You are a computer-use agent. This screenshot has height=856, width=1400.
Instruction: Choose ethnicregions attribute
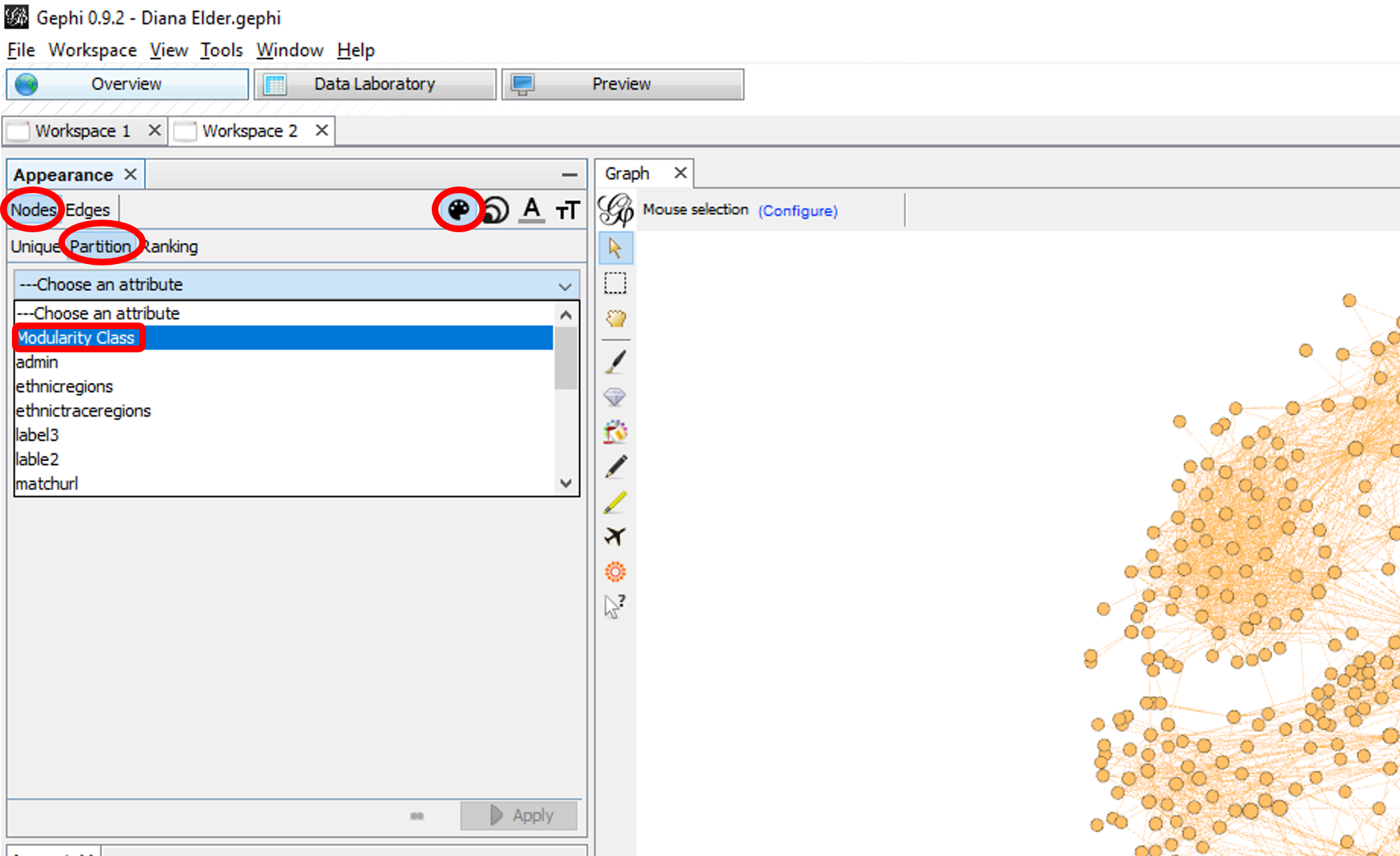click(x=284, y=386)
